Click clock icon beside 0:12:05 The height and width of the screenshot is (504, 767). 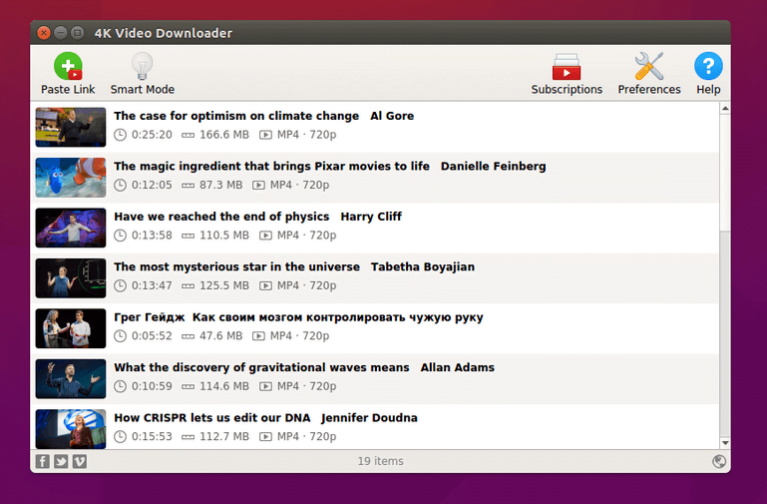120,185
